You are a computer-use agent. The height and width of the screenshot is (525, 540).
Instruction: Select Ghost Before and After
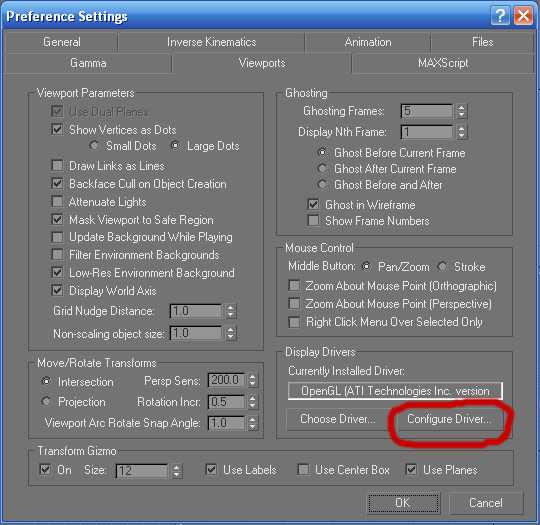coord(322,184)
